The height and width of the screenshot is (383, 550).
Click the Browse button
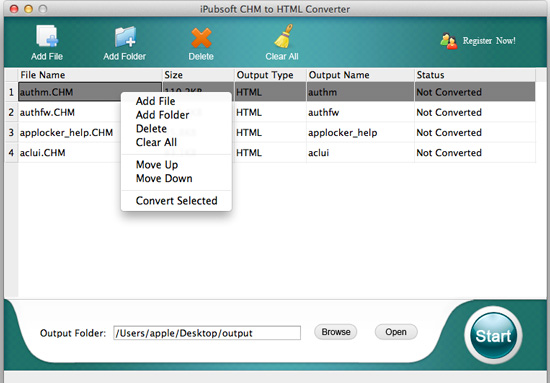coord(336,332)
